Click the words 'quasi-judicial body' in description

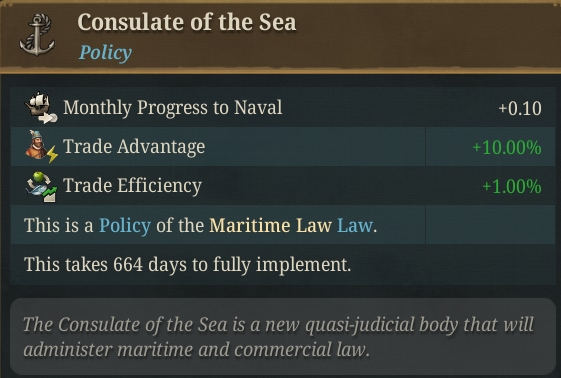coord(382,325)
